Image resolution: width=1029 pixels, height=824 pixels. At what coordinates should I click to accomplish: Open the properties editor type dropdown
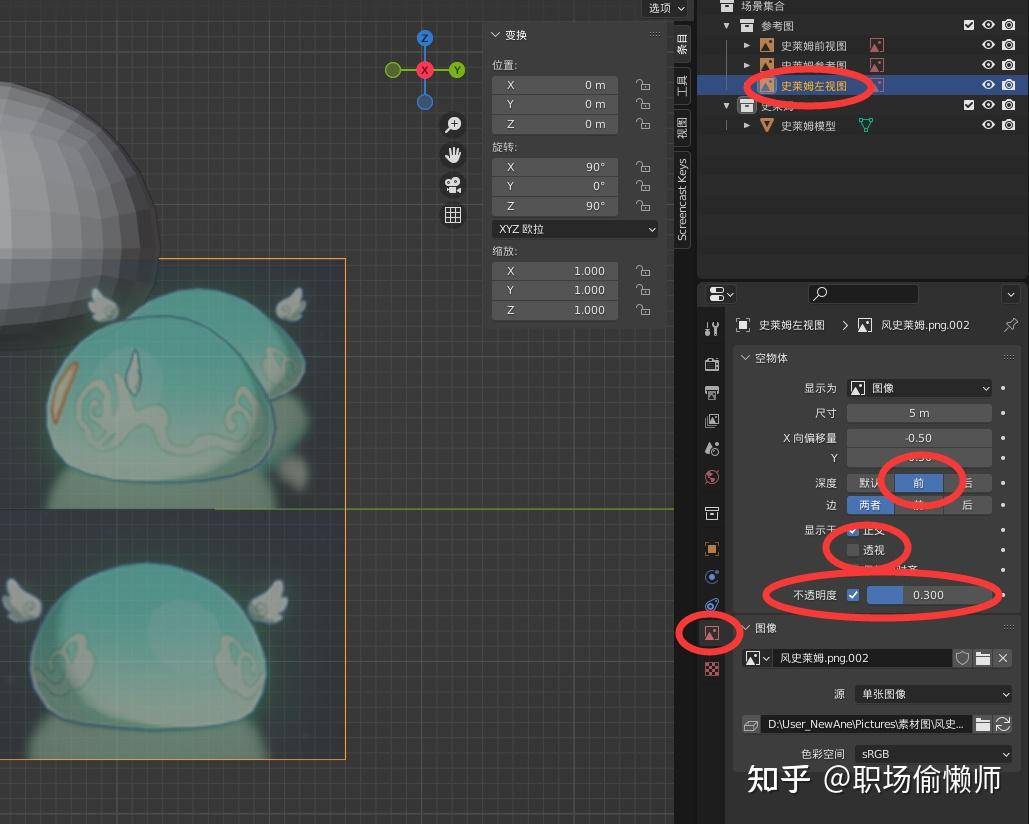click(721, 294)
